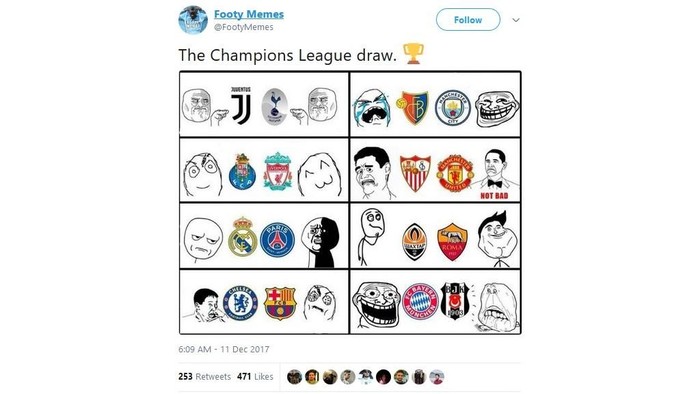Click the Liverpool crest in the image

pos(278,171)
